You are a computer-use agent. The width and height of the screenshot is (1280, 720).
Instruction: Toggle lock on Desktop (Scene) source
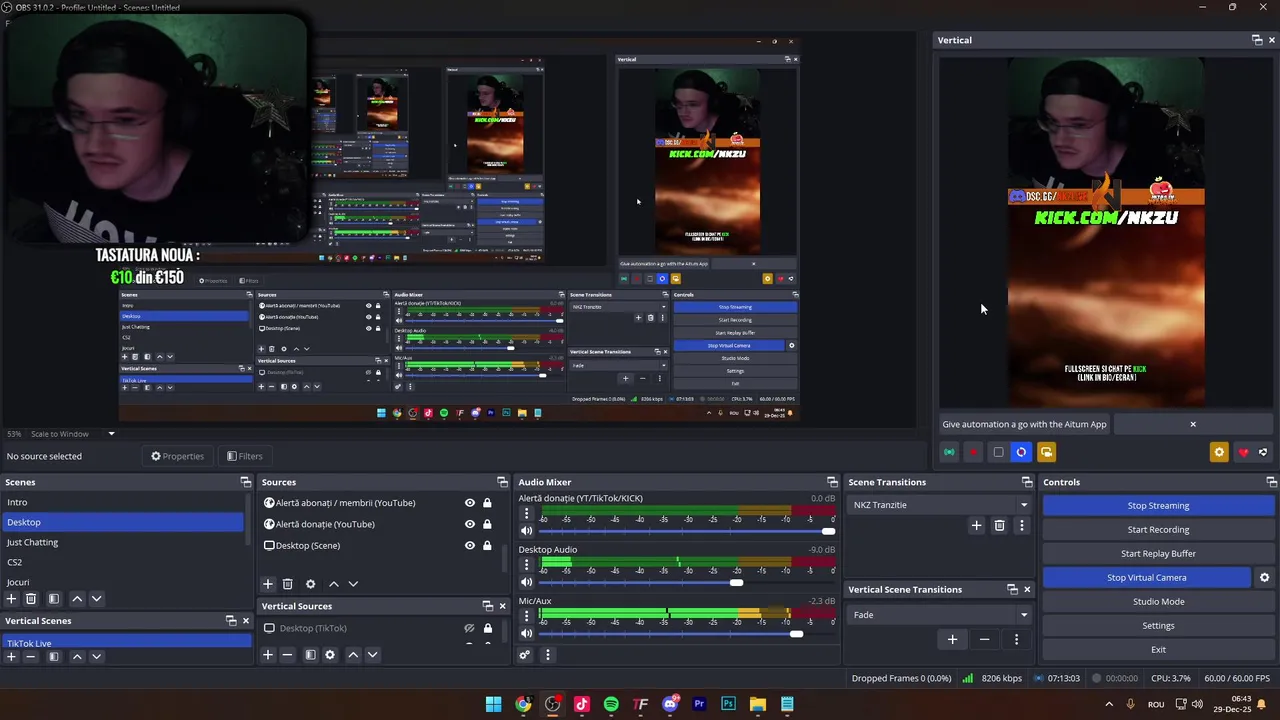click(487, 545)
